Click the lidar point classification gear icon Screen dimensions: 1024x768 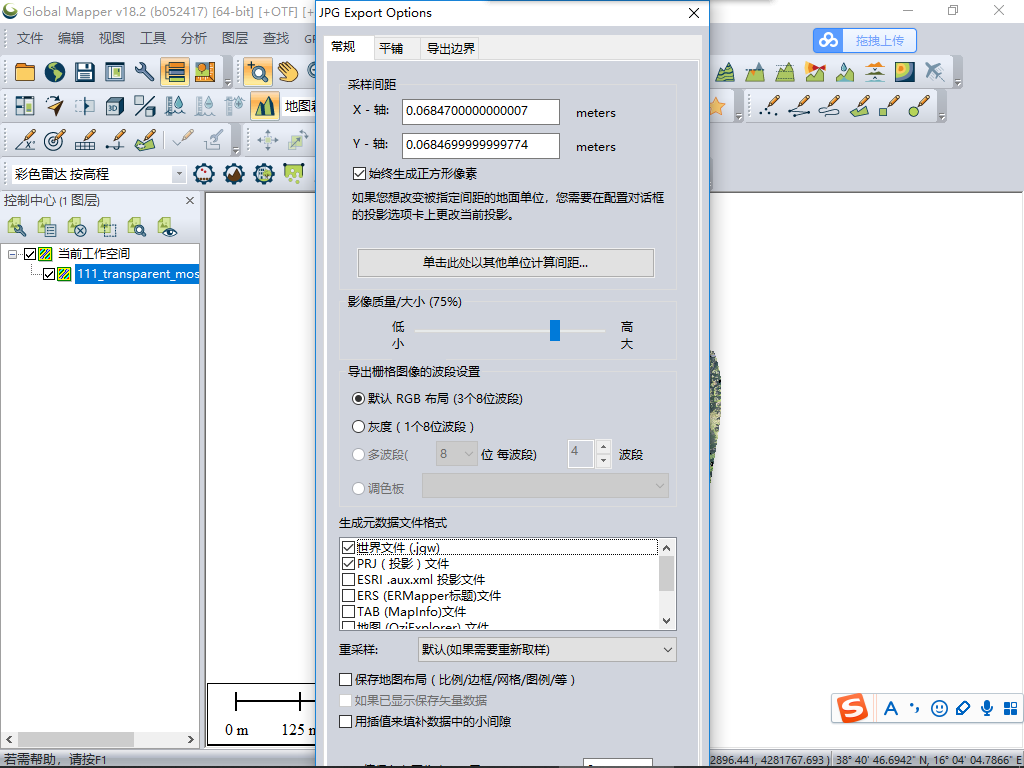tap(204, 174)
